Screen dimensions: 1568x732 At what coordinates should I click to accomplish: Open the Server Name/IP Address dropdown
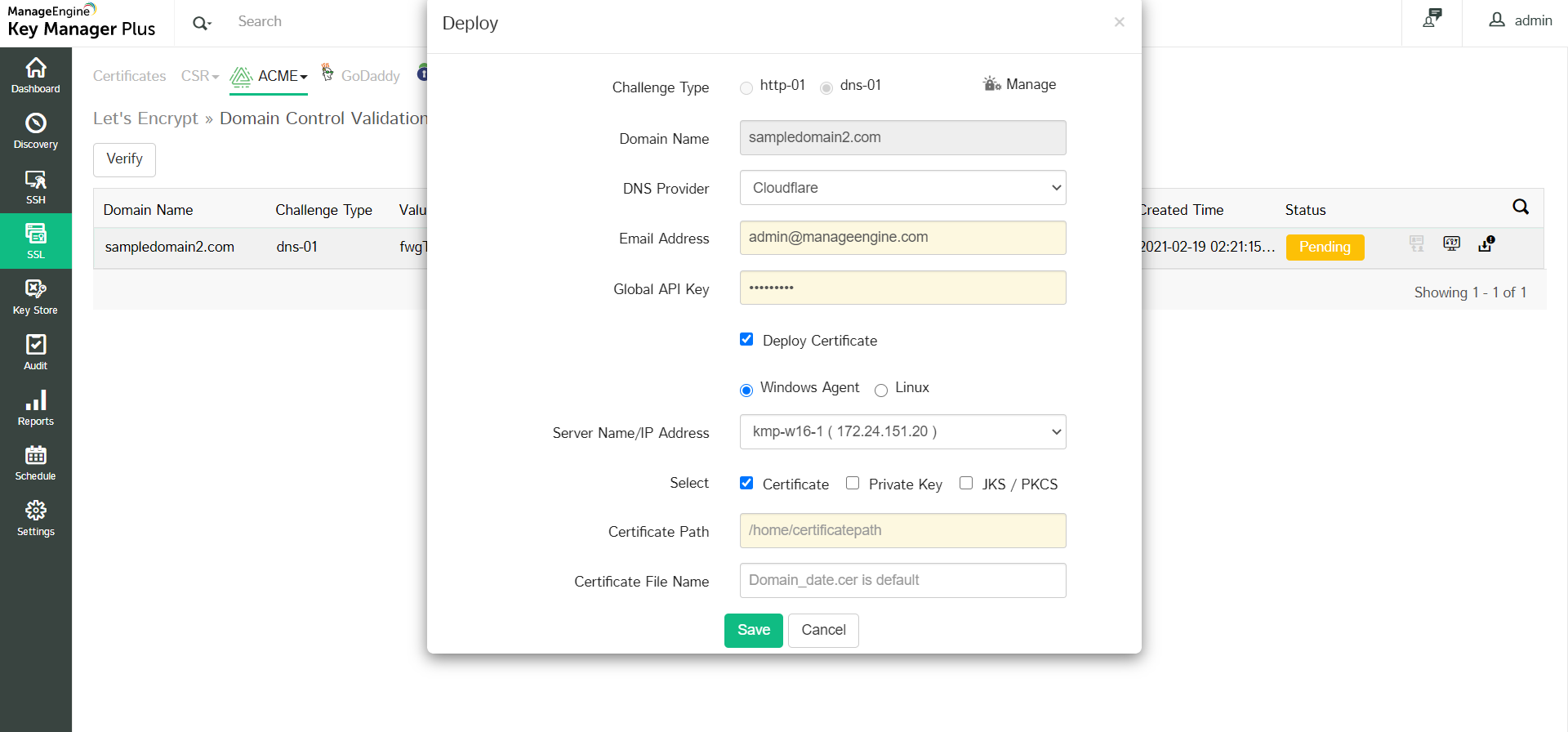coord(902,432)
